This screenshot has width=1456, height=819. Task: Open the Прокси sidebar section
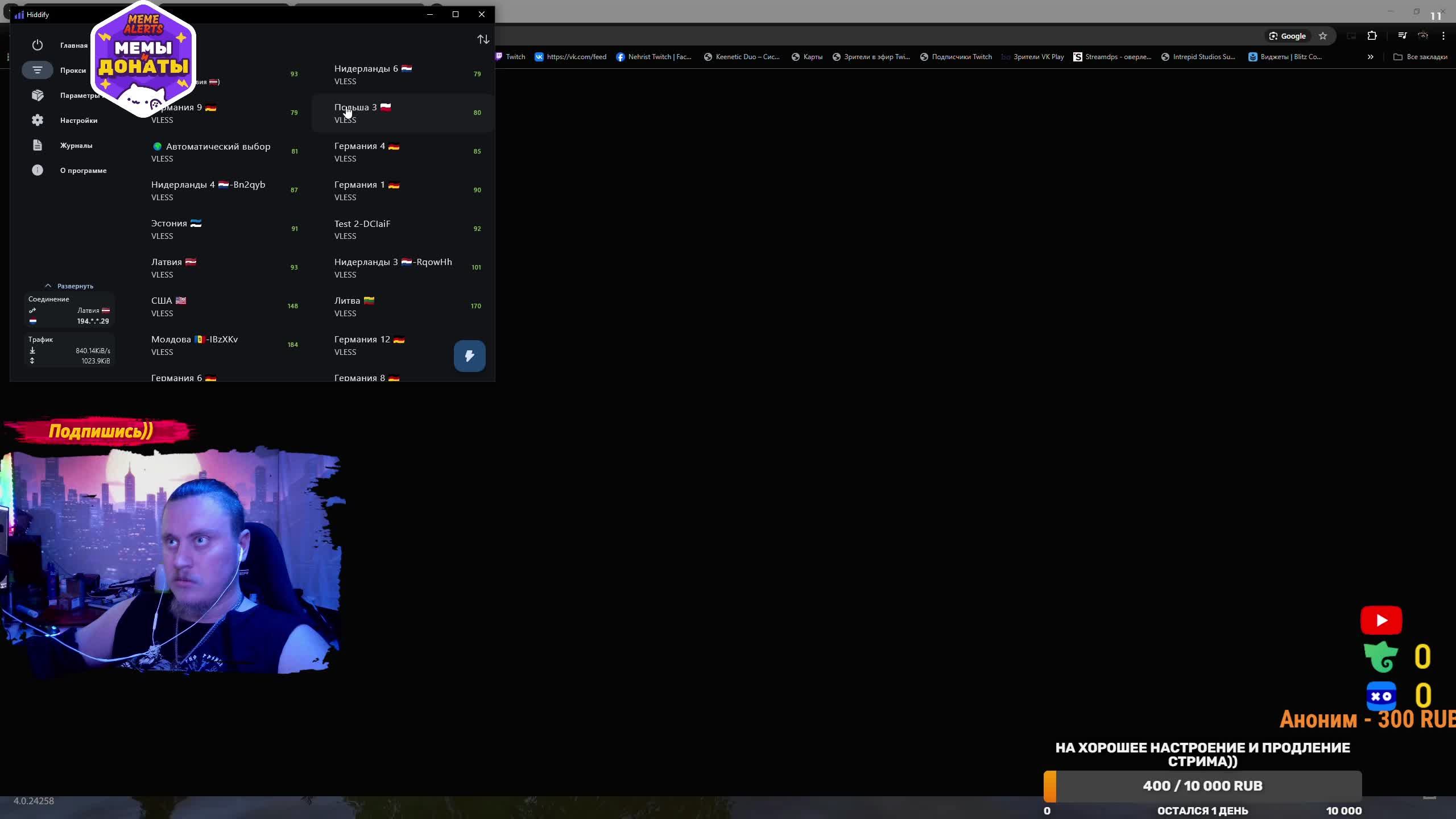coord(73,70)
